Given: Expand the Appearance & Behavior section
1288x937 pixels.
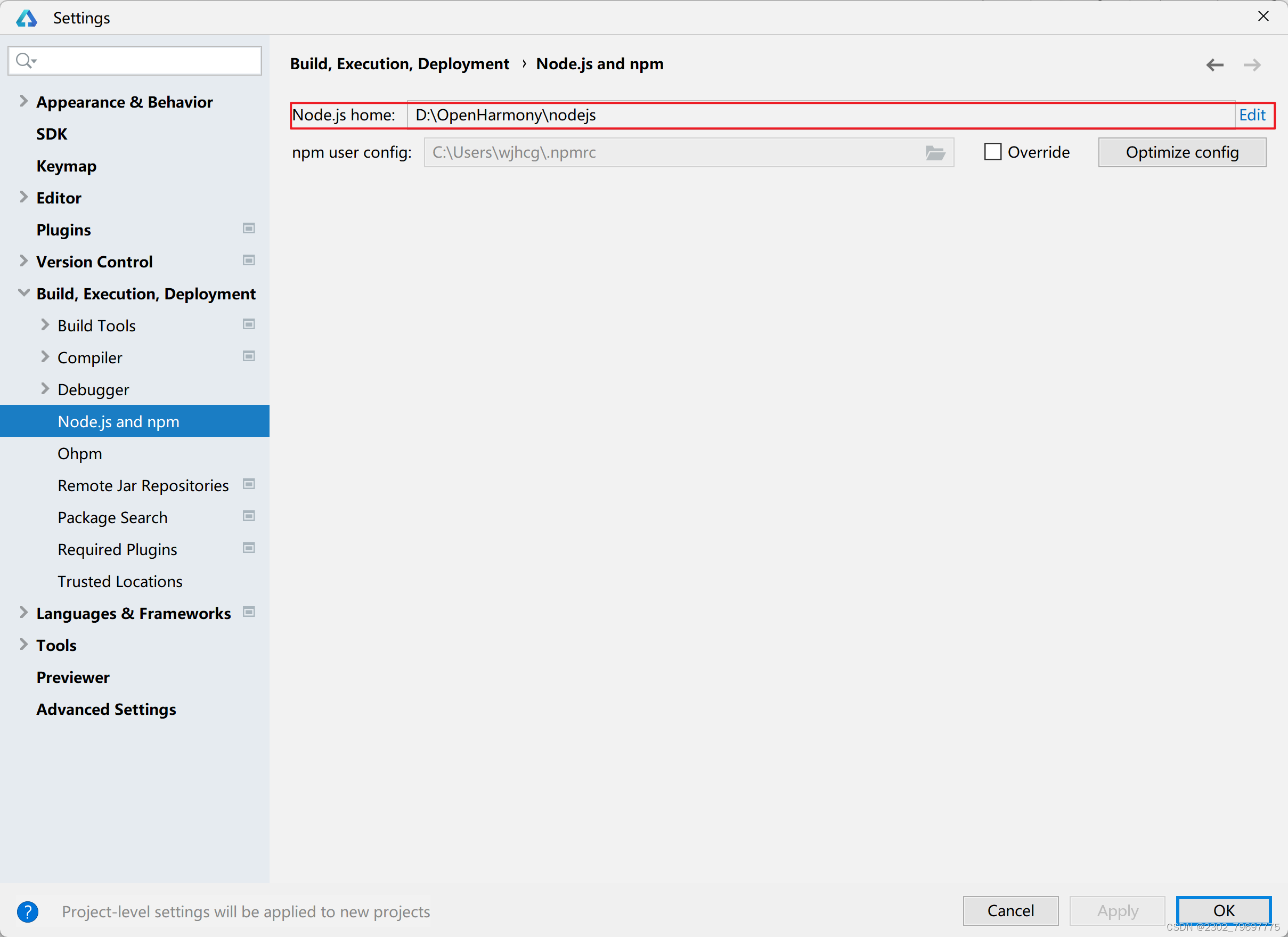Looking at the screenshot, I should (x=23, y=101).
